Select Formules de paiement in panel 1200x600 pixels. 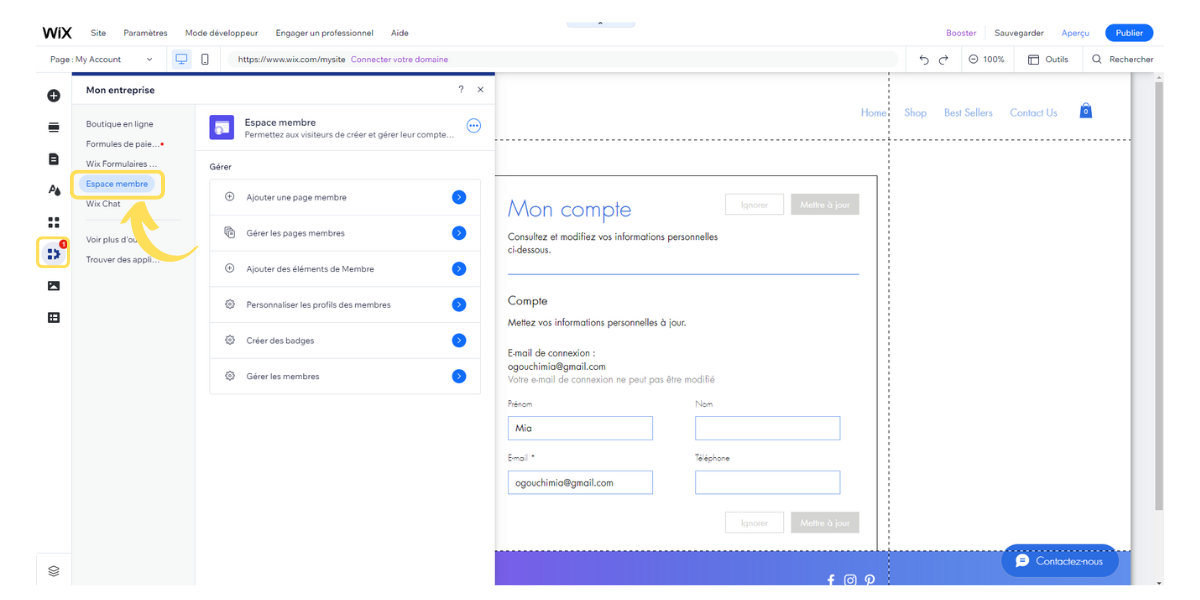click(x=123, y=144)
